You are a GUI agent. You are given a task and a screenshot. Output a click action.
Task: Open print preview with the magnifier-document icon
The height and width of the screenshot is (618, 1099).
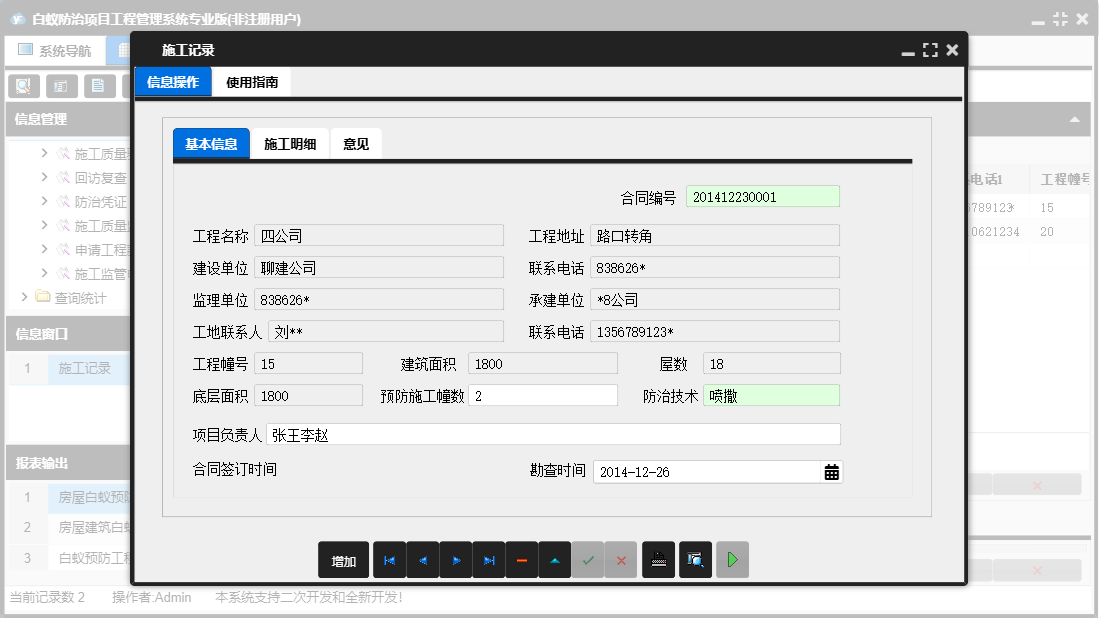coord(694,560)
